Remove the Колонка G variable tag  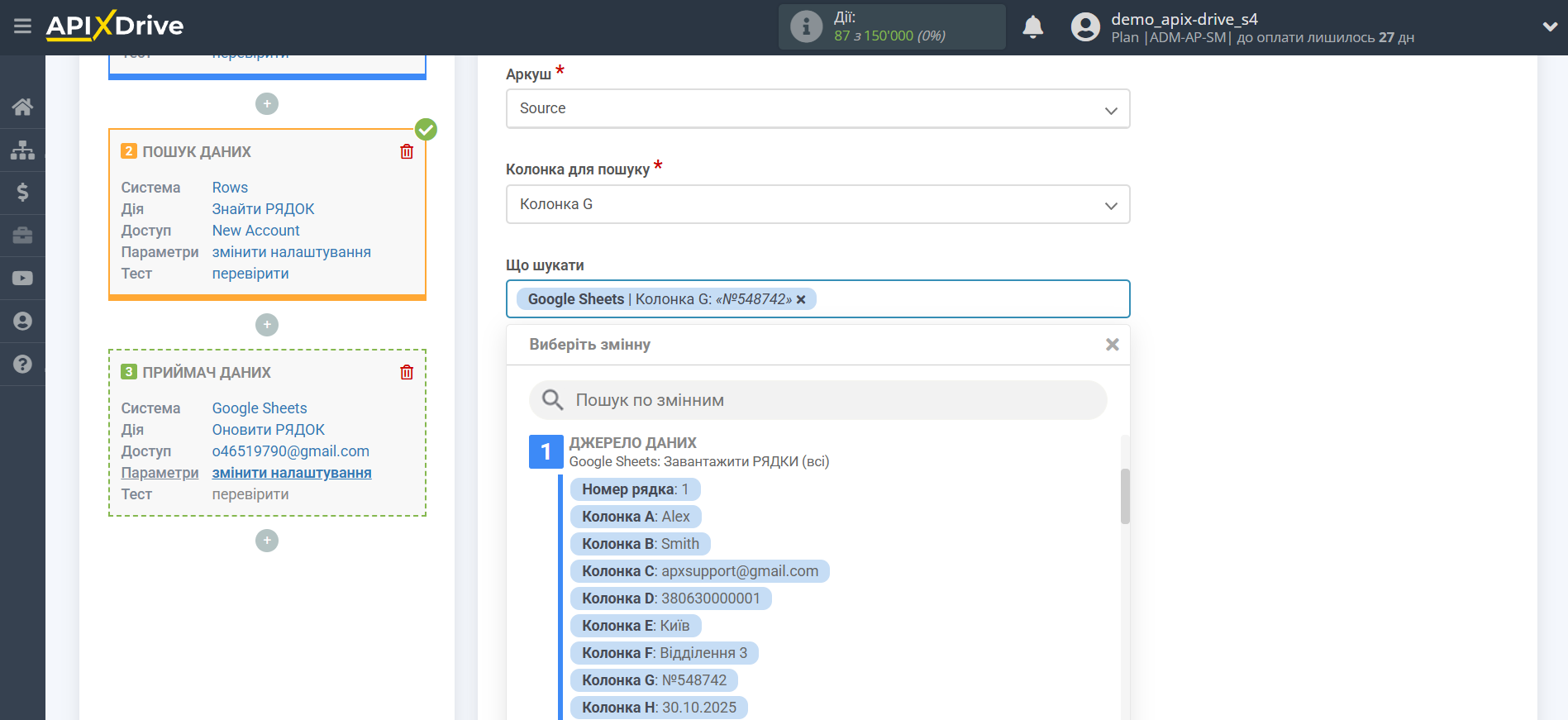coord(801,299)
